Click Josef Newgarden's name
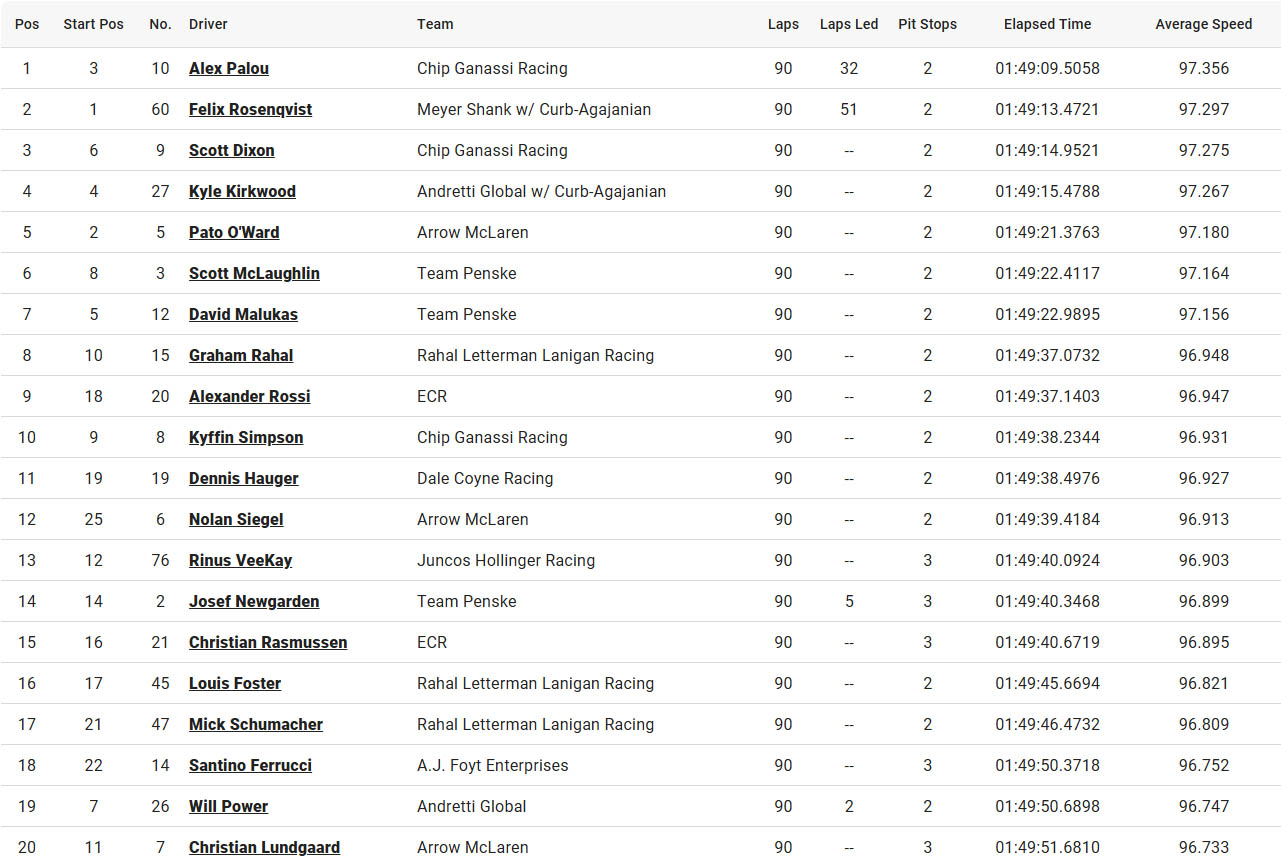1281x865 pixels. pyautogui.click(x=254, y=602)
